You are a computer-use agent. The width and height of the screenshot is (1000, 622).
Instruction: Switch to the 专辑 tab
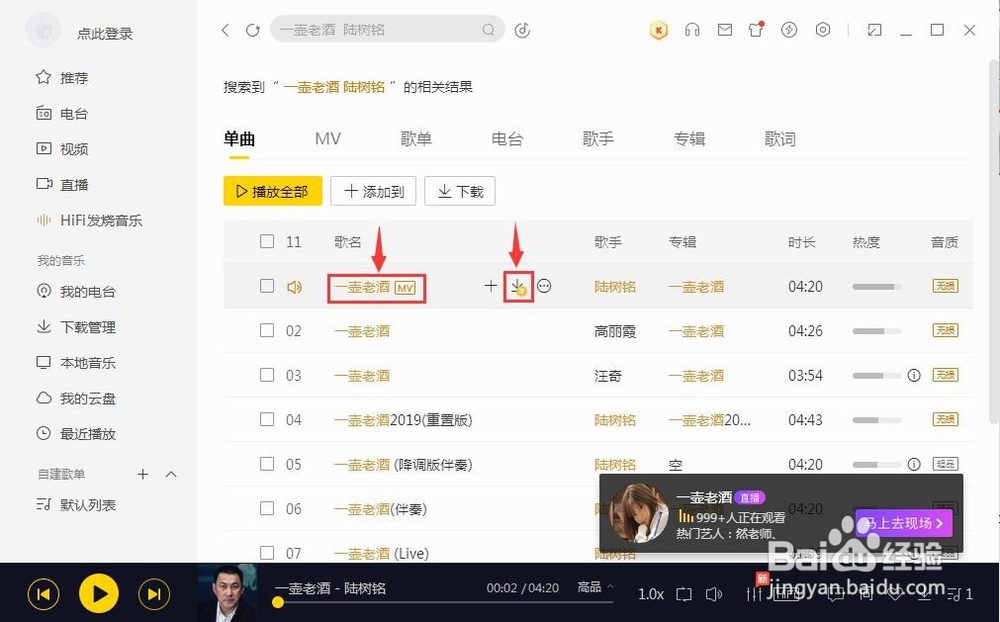(x=689, y=138)
